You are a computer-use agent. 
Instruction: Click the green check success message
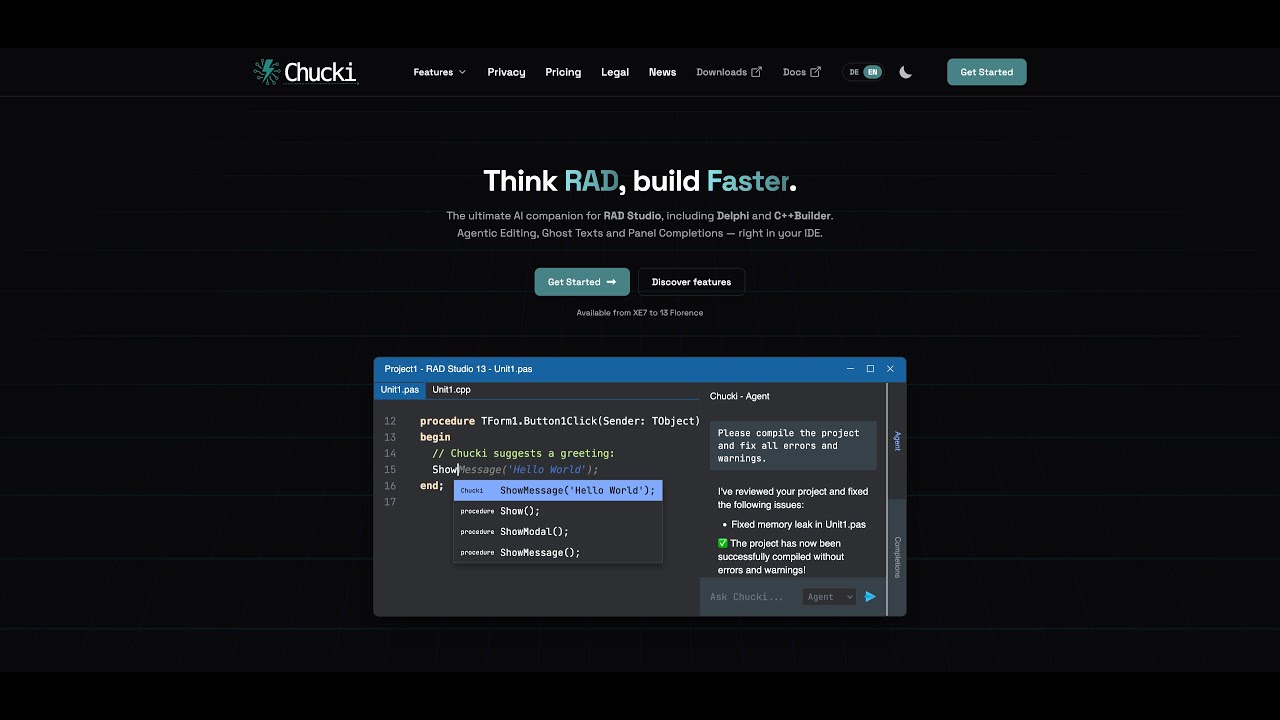point(782,557)
